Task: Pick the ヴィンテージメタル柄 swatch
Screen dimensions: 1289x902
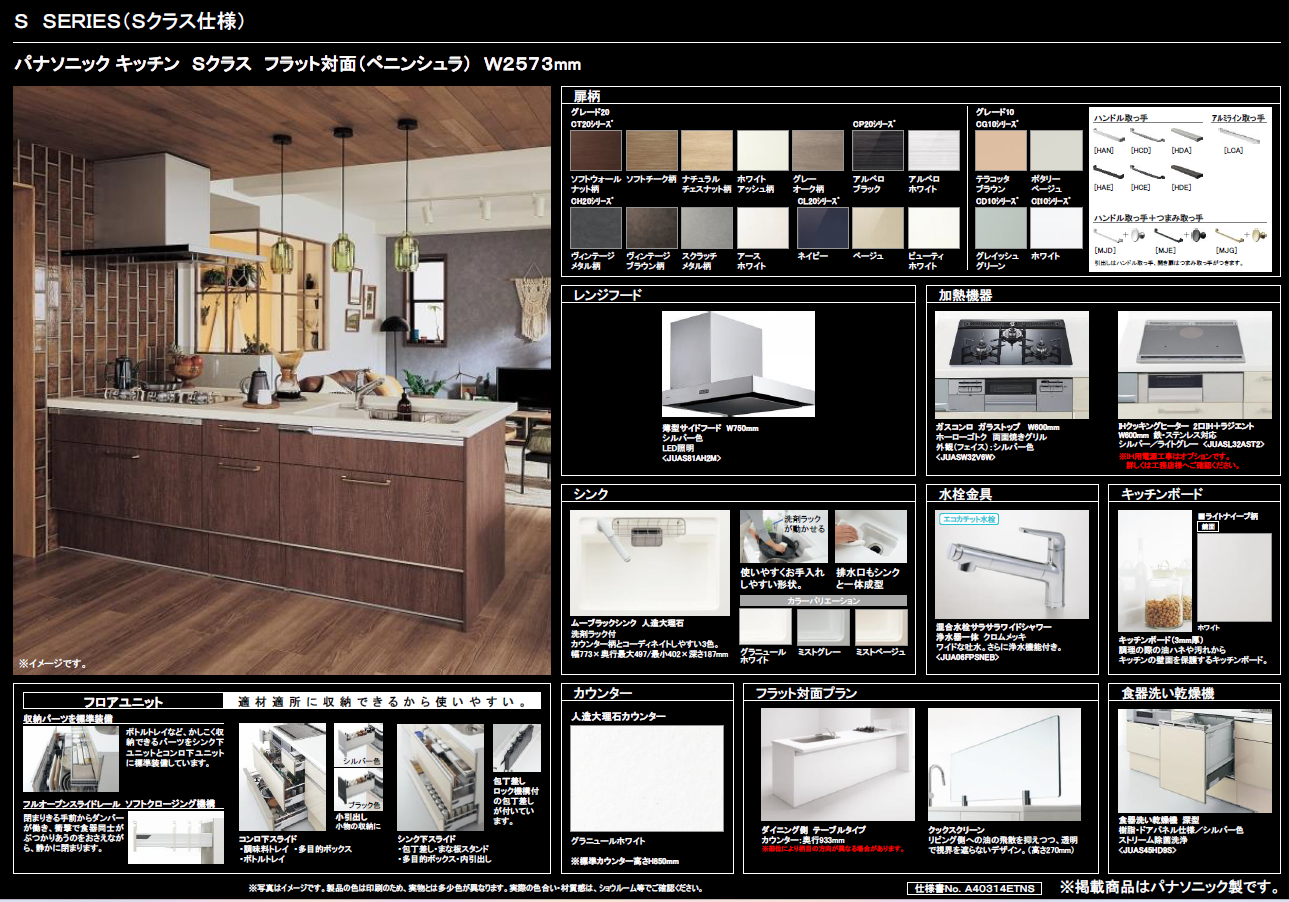Action: point(596,228)
